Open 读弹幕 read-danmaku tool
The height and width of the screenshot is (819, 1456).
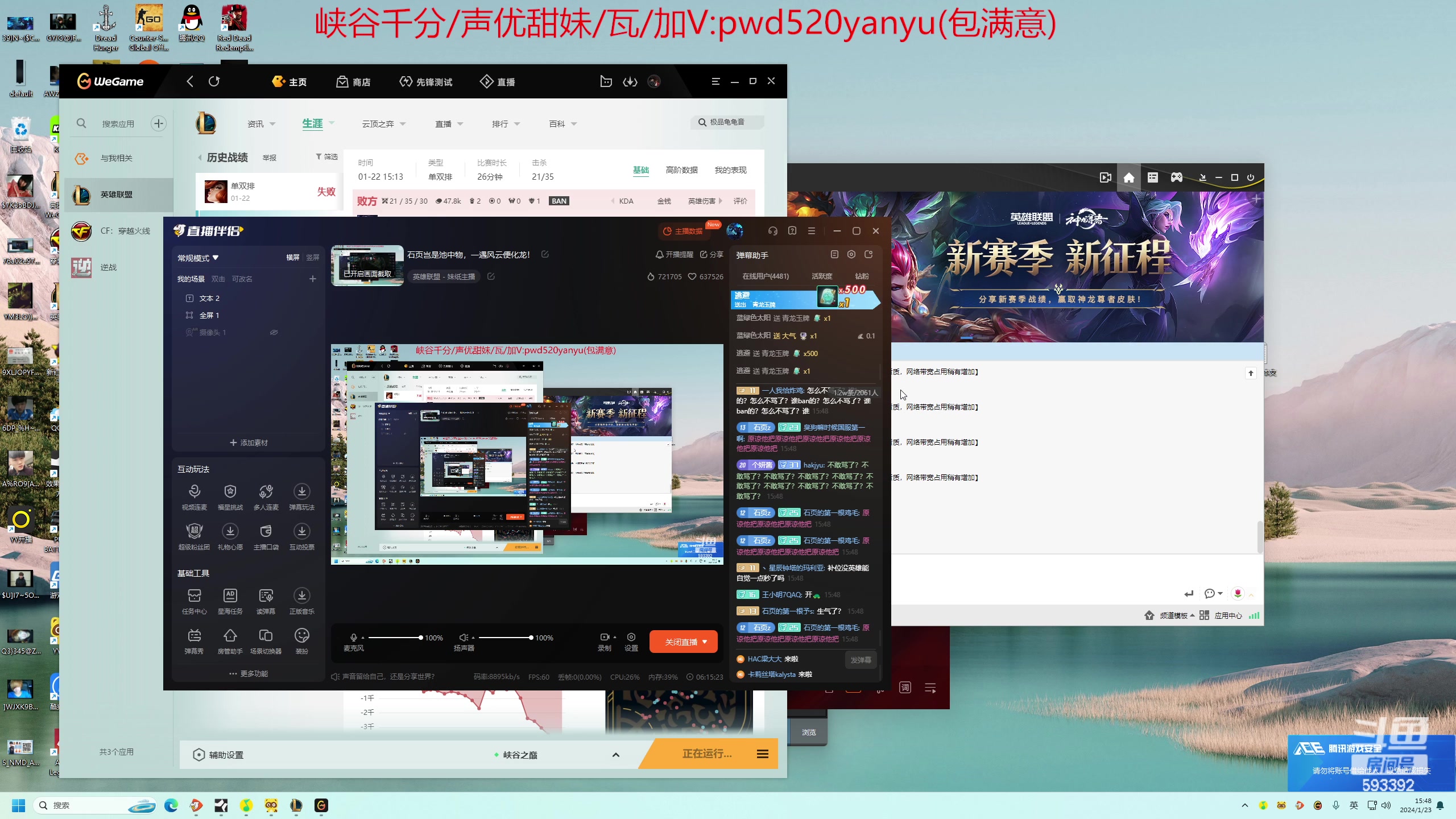[x=266, y=601]
